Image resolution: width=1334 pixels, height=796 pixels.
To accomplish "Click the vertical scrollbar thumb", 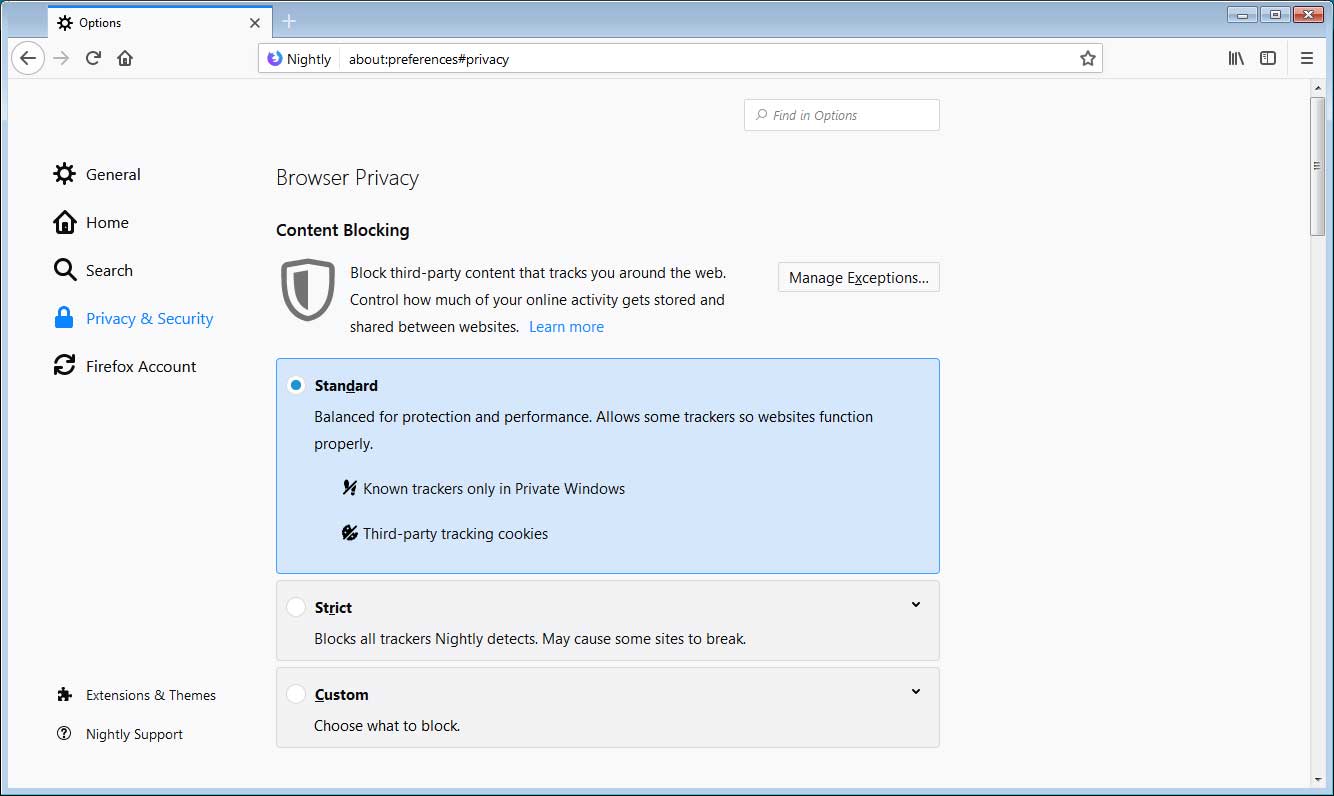I will (x=1318, y=167).
